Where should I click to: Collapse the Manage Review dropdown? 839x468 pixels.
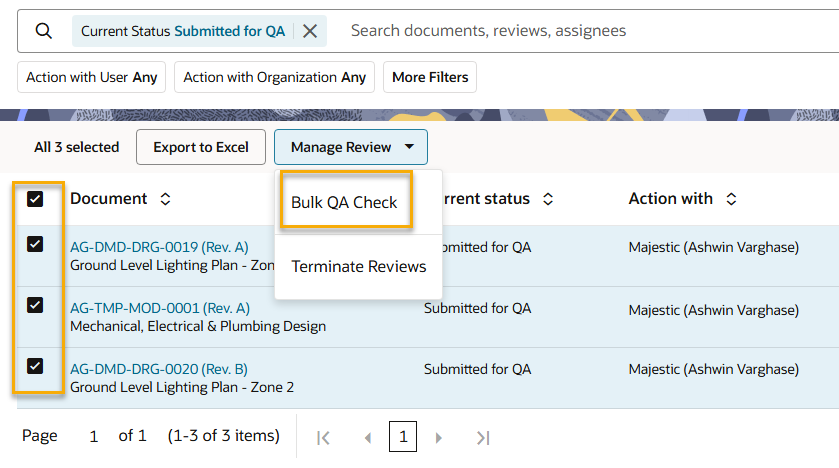point(350,147)
